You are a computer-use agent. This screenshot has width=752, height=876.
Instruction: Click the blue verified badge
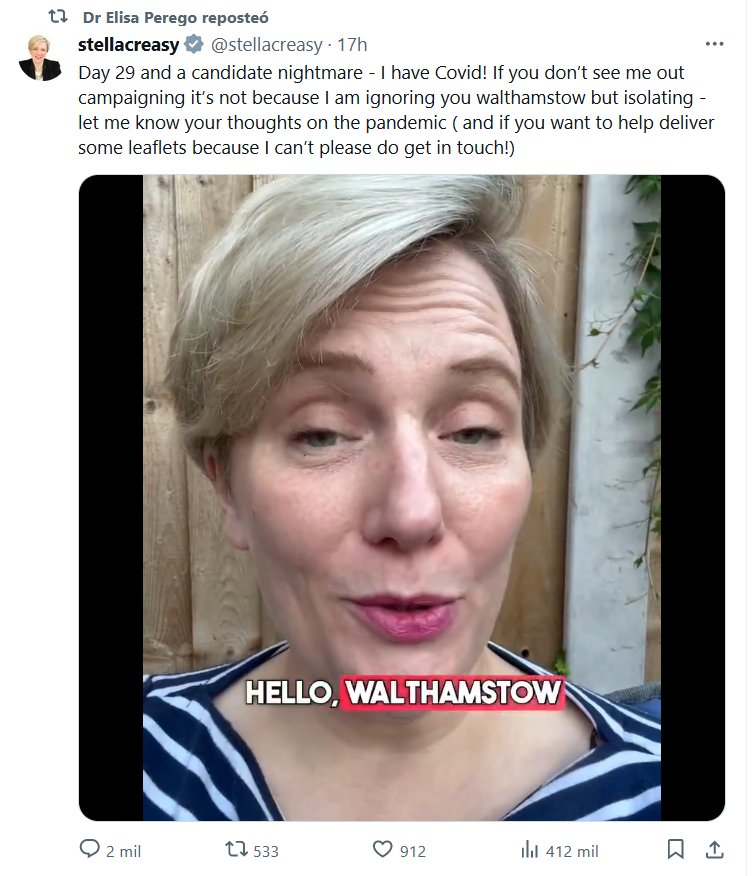[x=193, y=45]
